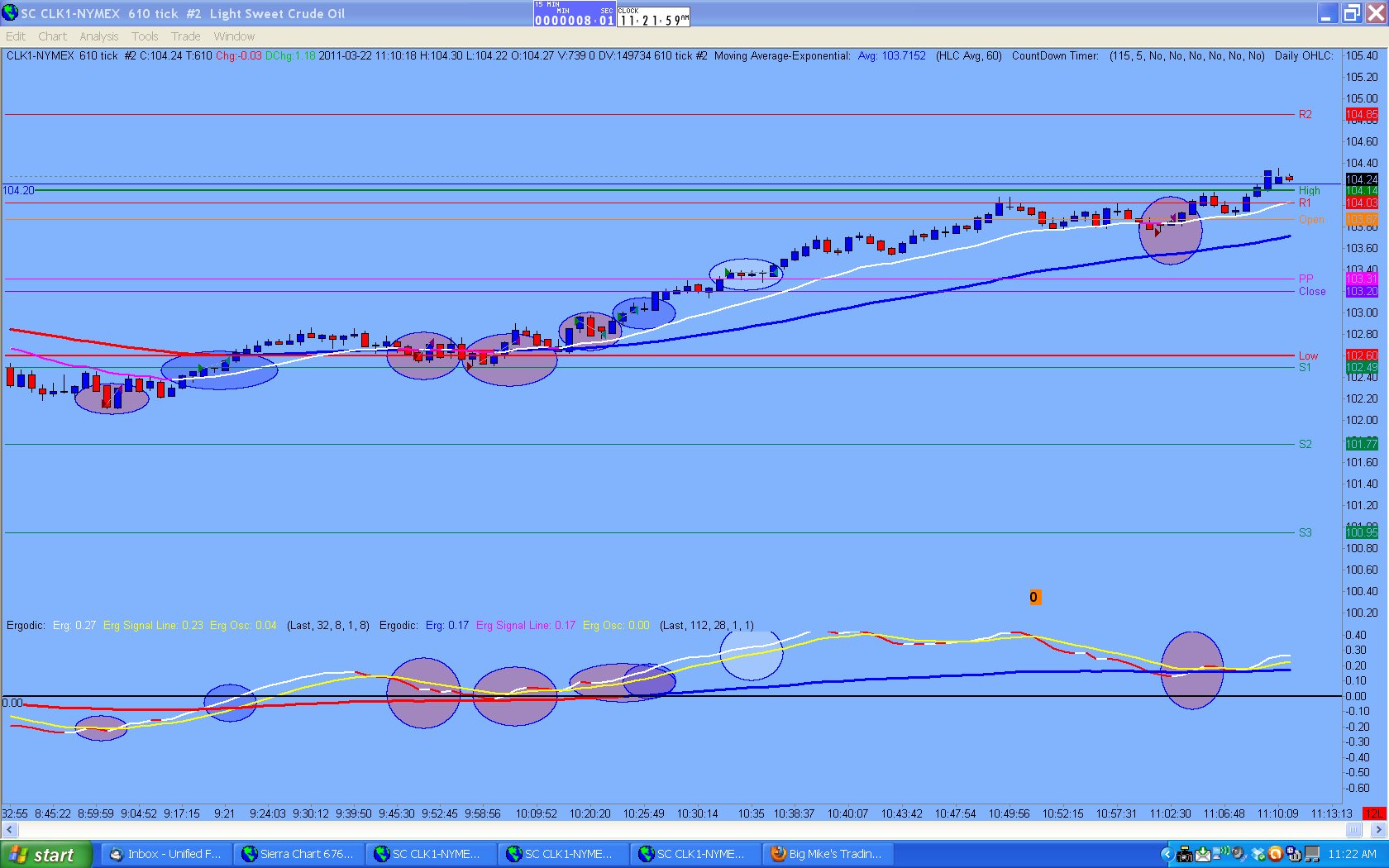Click the Moving Average-Exponential study label

[x=782, y=56]
